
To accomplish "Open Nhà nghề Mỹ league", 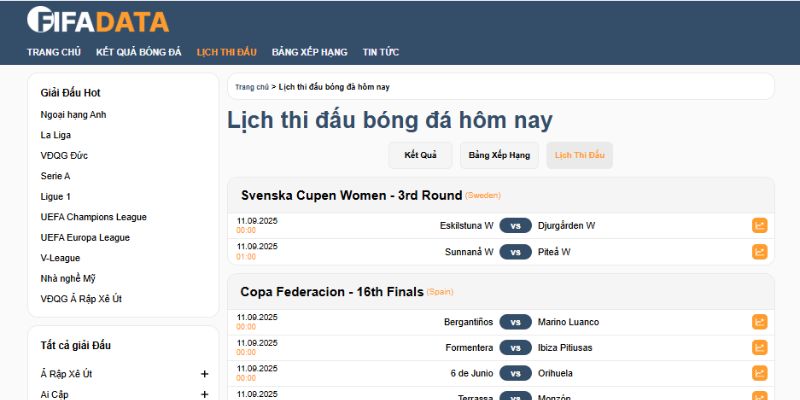I will coord(68,279).
